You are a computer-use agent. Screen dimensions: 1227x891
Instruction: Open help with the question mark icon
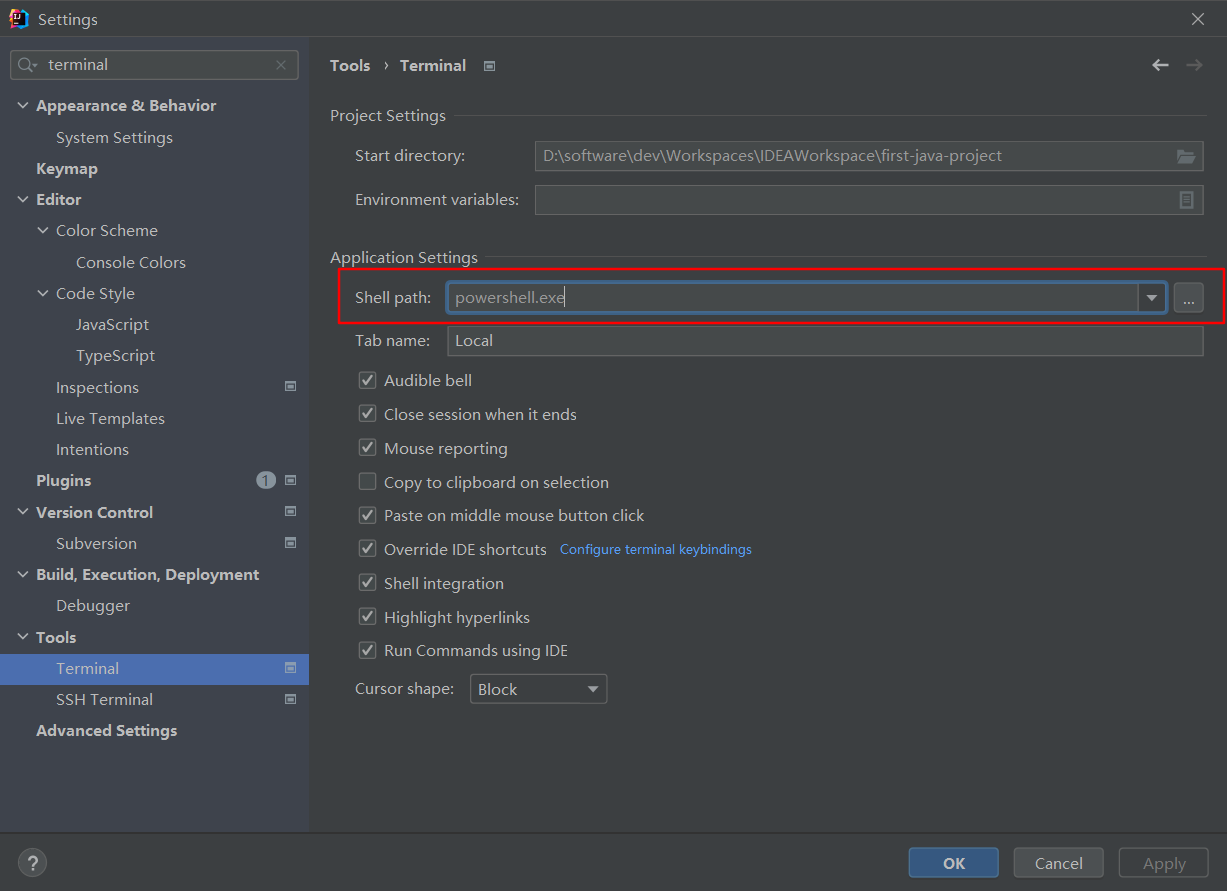(32, 863)
